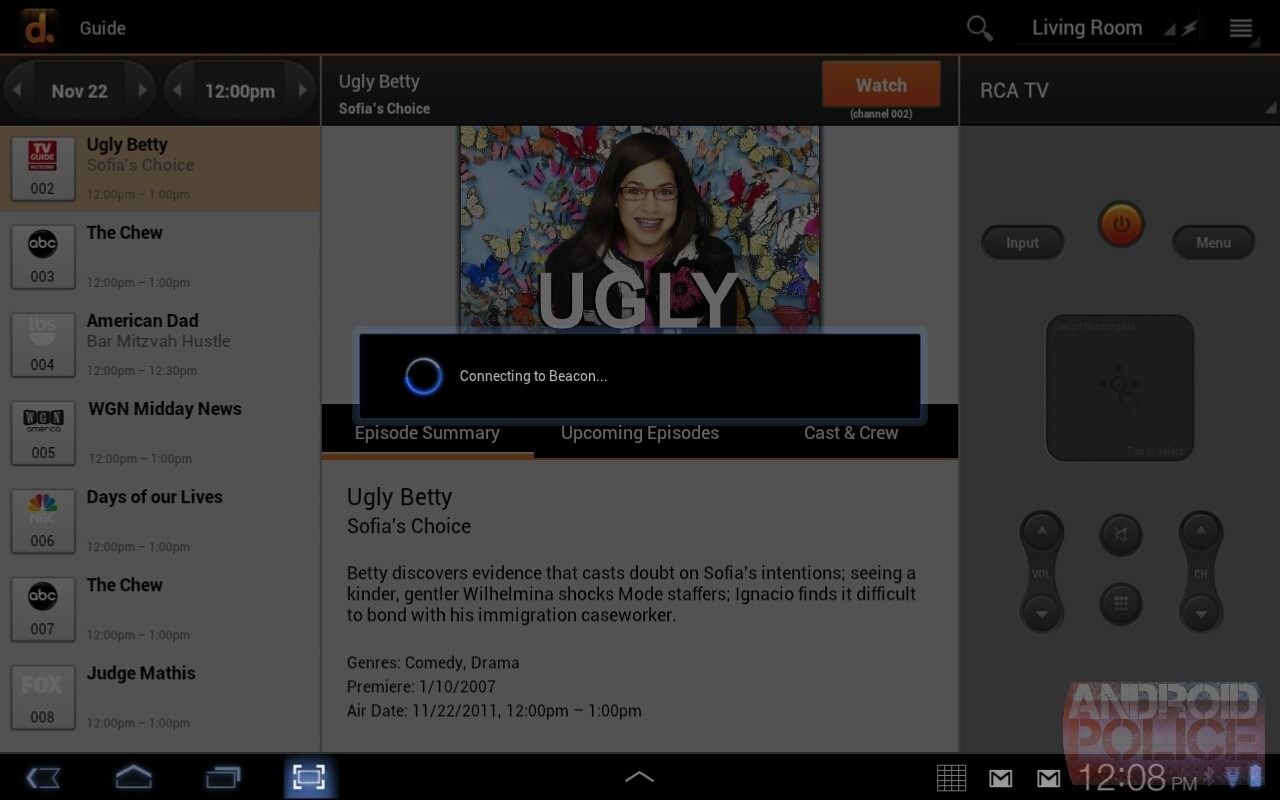
Task: Go to an earlier time via 12:00pm left arrow
Action: click(176, 90)
